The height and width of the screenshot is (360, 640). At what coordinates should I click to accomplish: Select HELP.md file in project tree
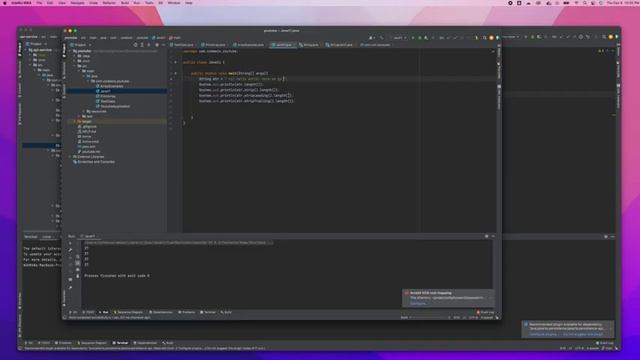pyautogui.click(x=87, y=131)
